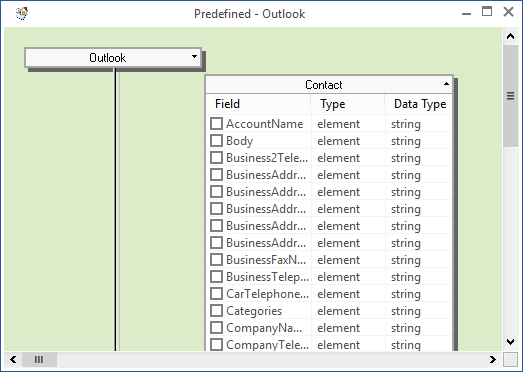Maximize the Predefined - Outlook window
The width and height of the screenshot is (523, 372).
487,12
